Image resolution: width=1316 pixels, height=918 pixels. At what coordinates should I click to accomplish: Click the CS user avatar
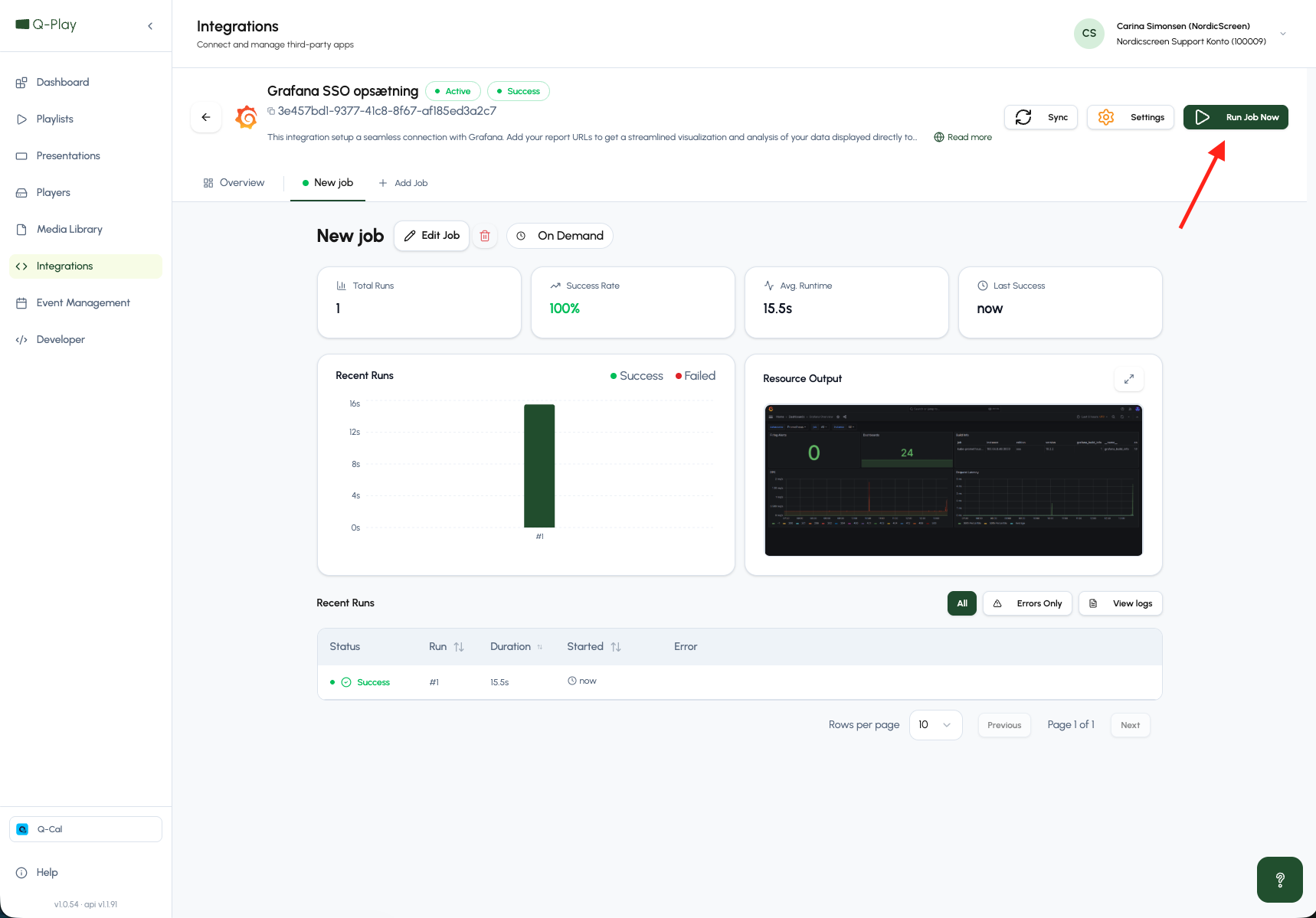pos(1089,34)
